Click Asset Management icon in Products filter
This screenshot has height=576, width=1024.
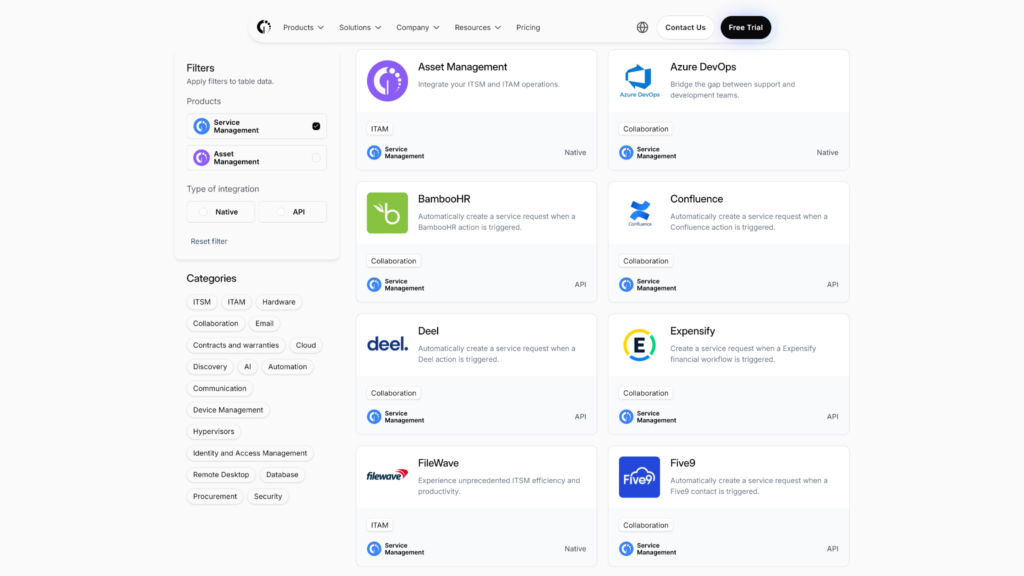pyautogui.click(x=201, y=157)
